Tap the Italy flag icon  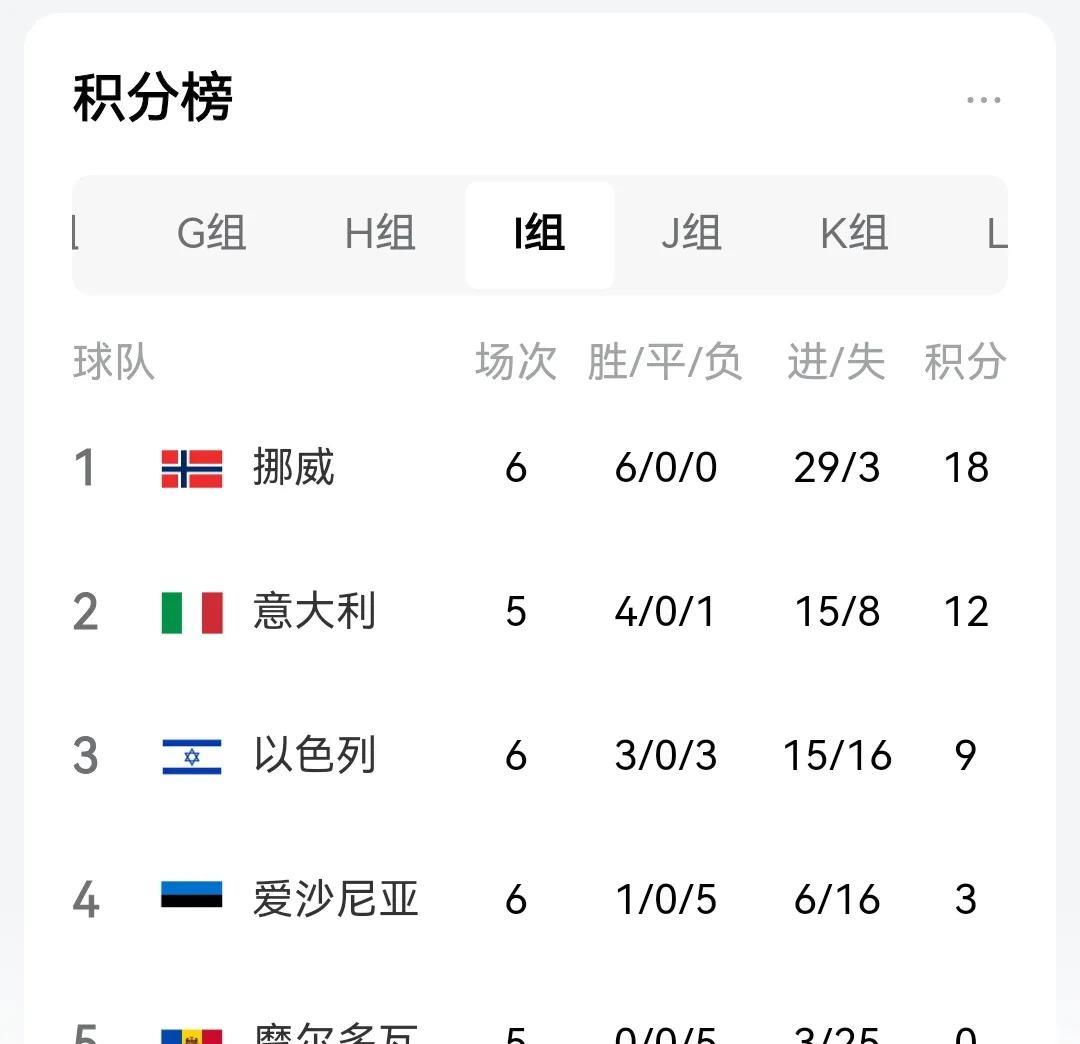click(192, 612)
